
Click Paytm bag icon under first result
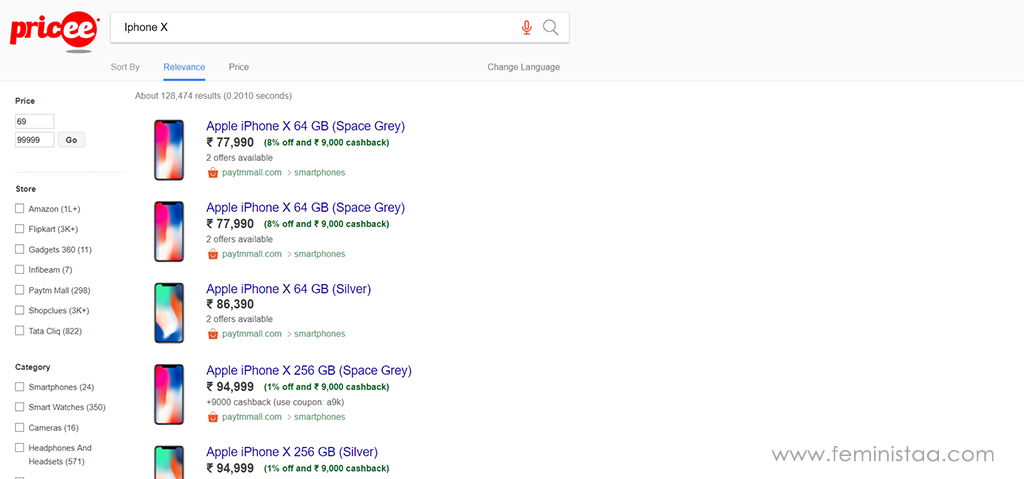(212, 173)
